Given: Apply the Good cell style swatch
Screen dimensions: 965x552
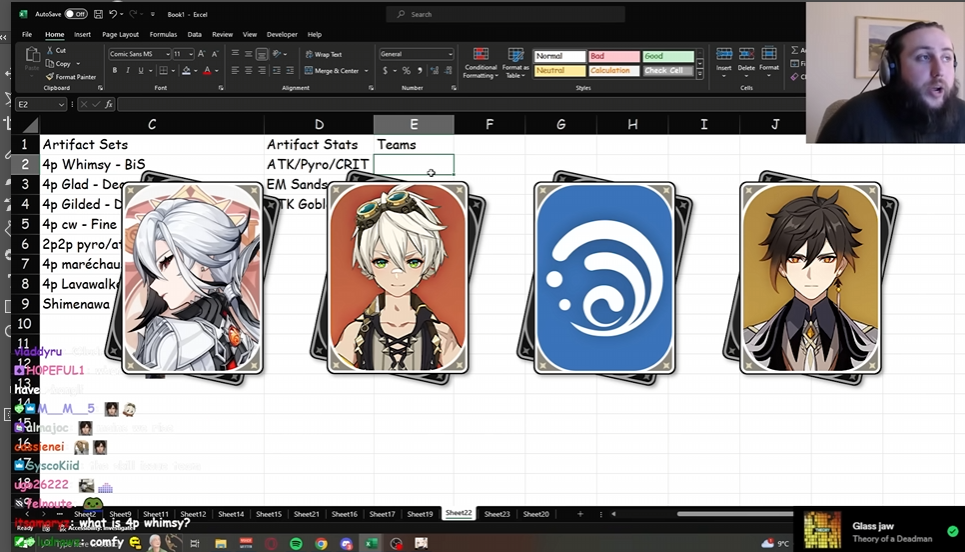Looking at the screenshot, I should [x=667, y=57].
